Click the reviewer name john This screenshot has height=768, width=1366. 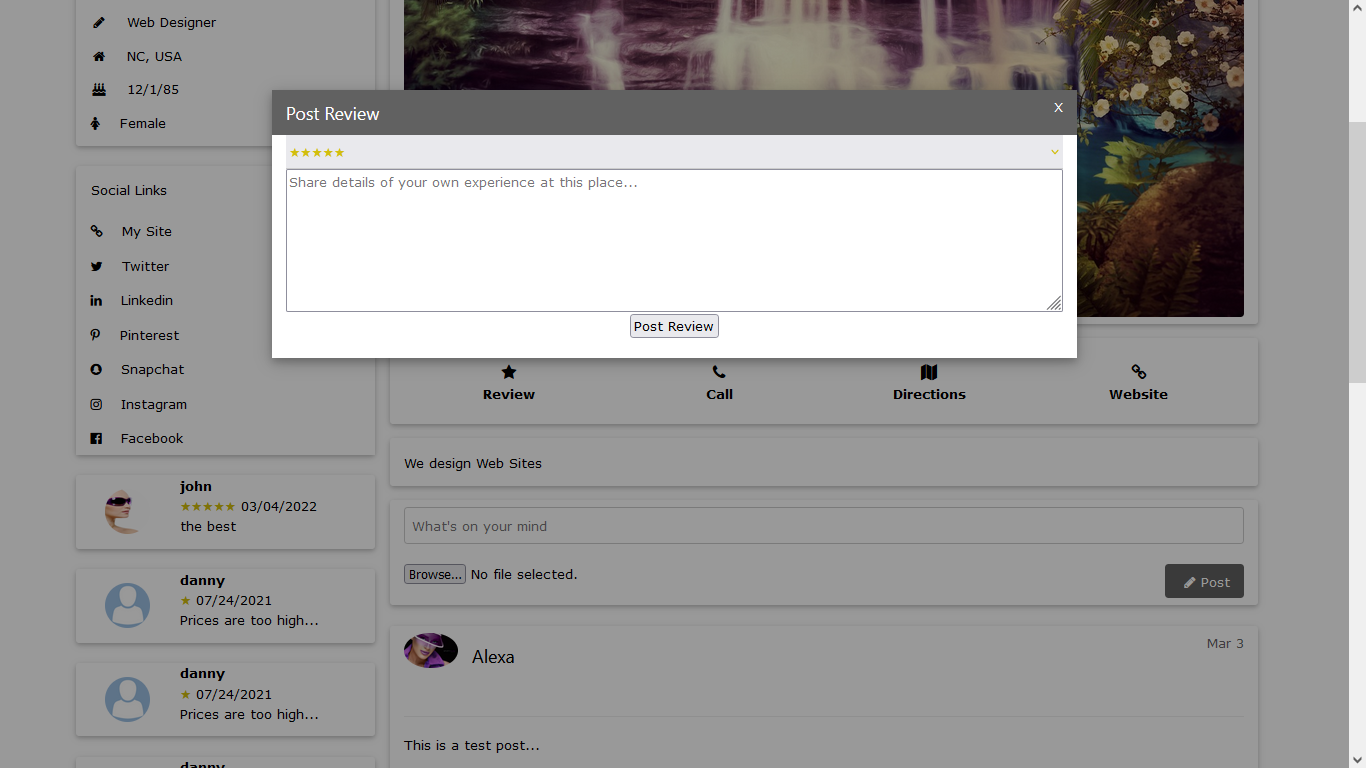pyautogui.click(x=196, y=486)
